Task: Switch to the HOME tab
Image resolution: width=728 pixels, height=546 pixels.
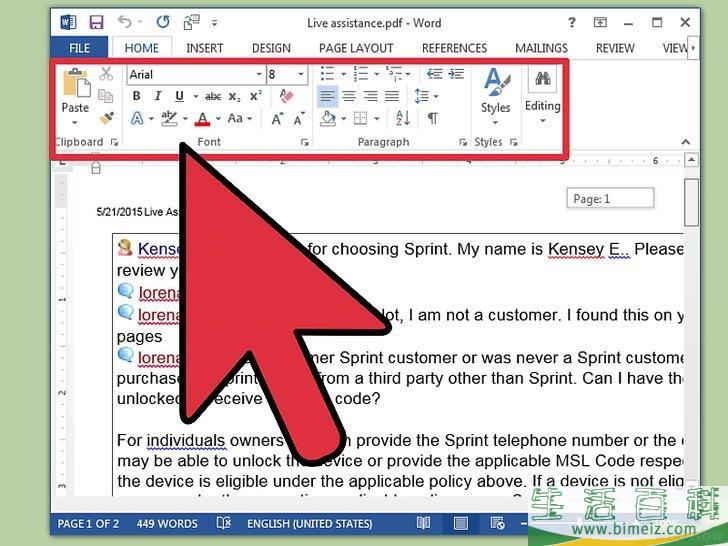Action: (142, 48)
